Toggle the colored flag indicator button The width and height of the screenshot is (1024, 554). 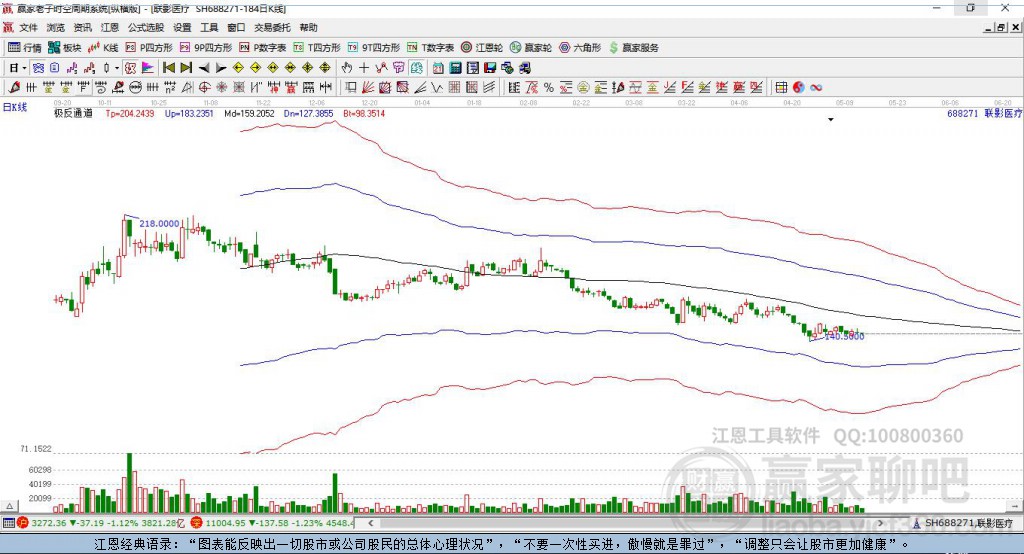click(x=148, y=68)
